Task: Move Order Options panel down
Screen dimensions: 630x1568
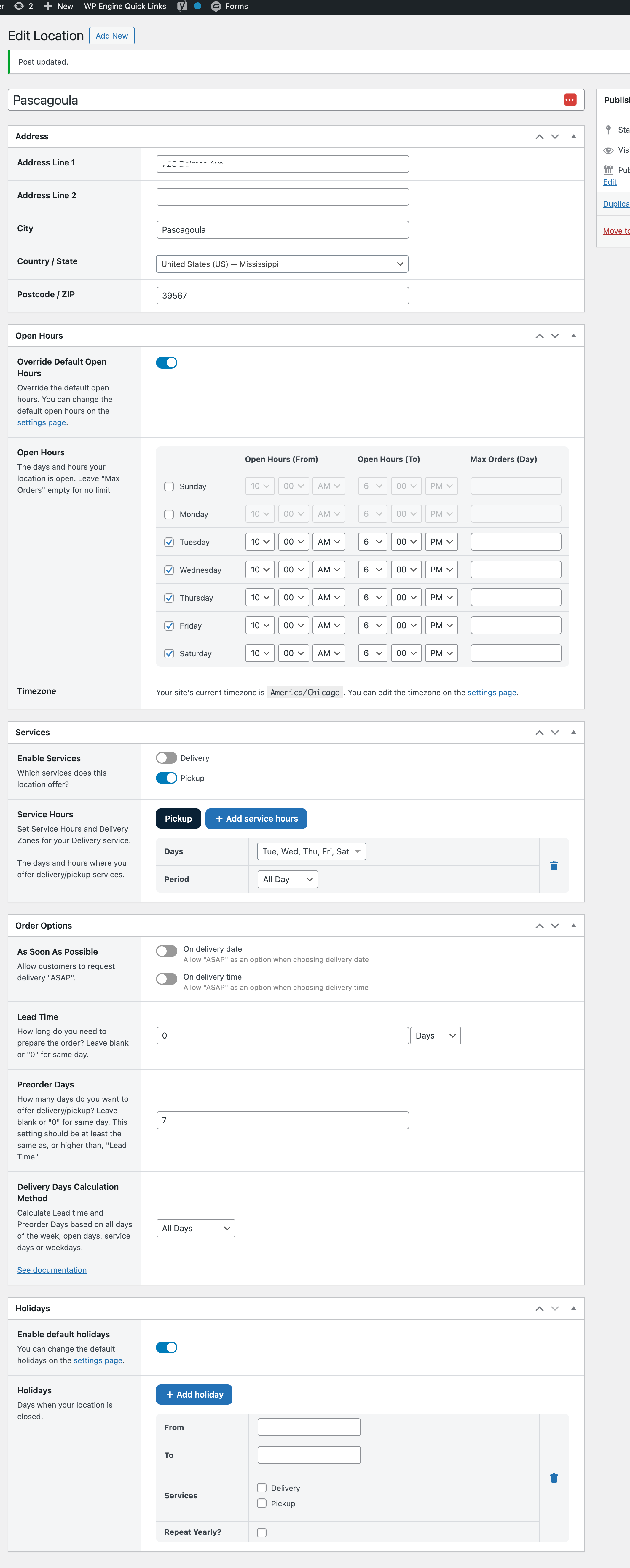Action: pos(554,926)
